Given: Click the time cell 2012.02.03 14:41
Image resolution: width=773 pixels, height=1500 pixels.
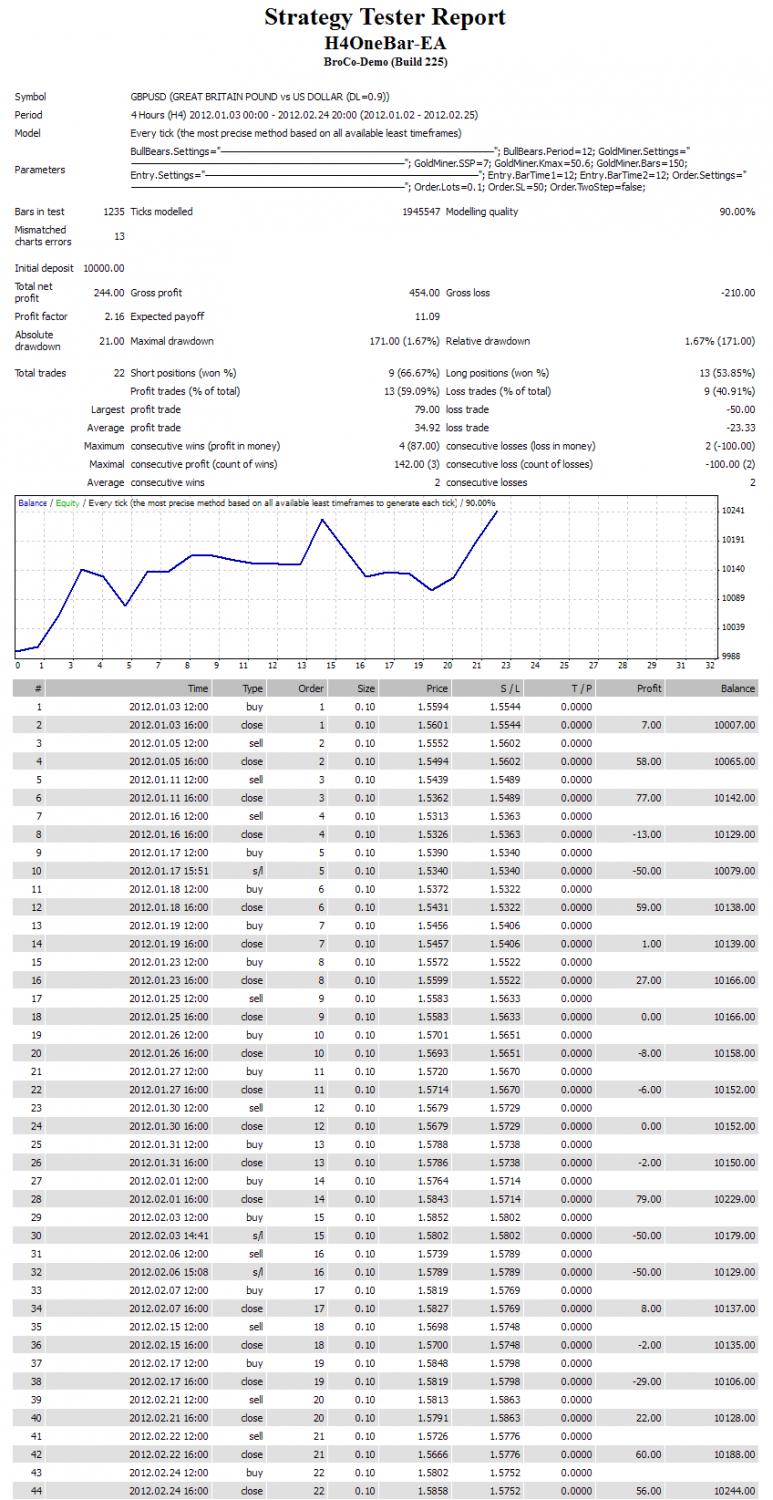Looking at the screenshot, I should [169, 1236].
